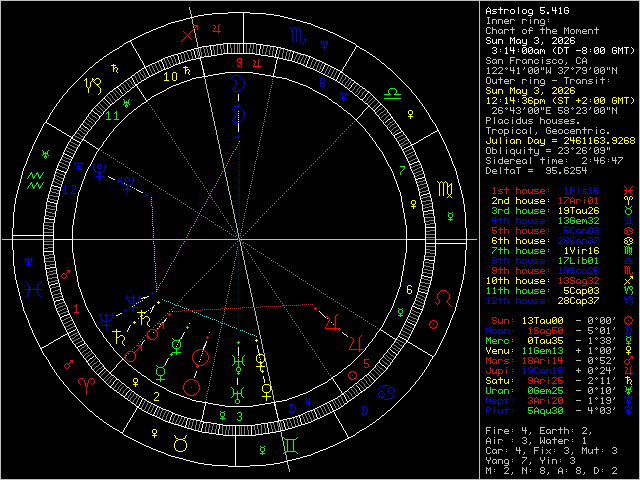Select the green Libra glyph on the wheel

[392, 94]
